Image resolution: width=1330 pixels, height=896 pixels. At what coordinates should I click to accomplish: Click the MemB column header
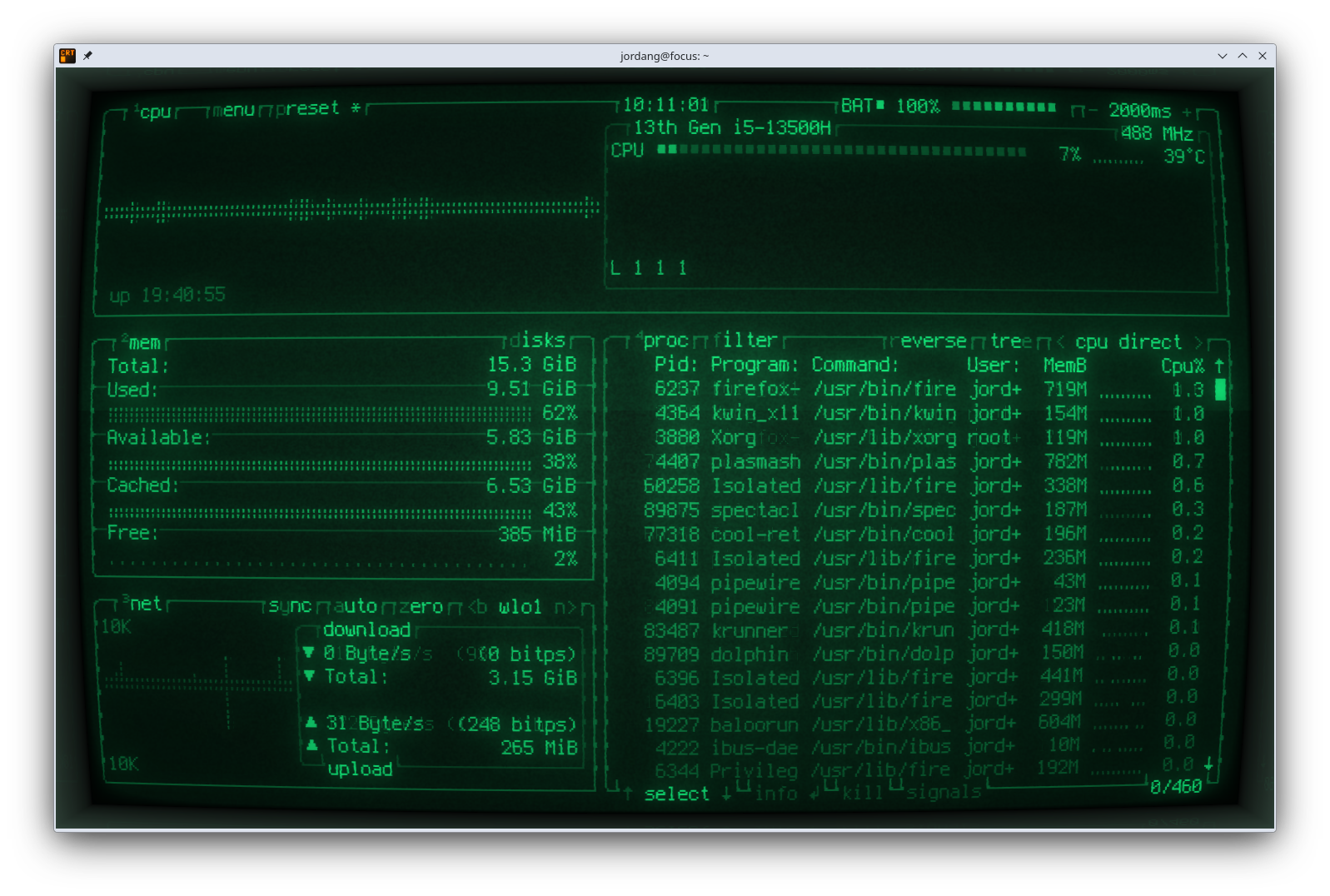(1065, 366)
